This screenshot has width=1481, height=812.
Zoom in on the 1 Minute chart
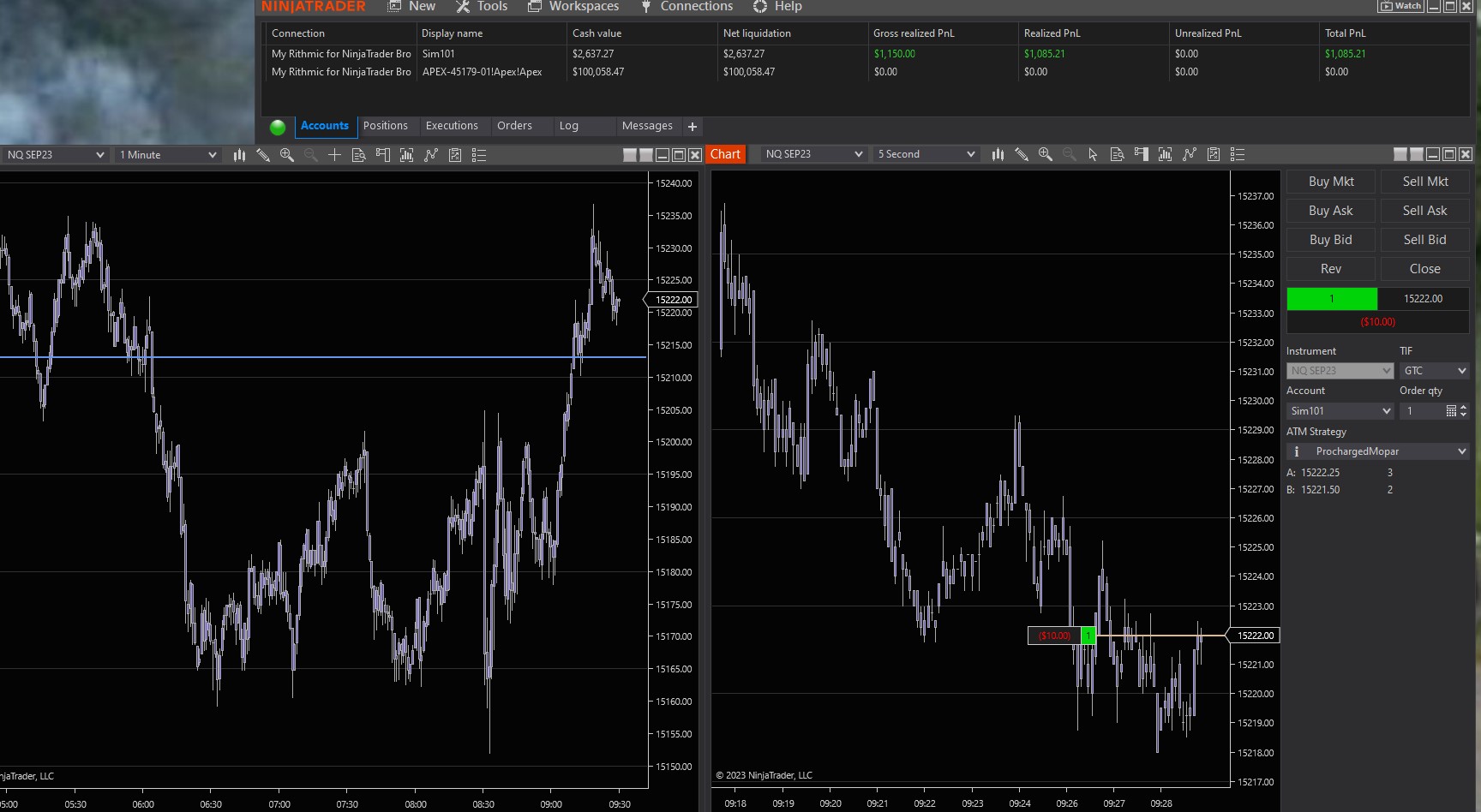287,155
